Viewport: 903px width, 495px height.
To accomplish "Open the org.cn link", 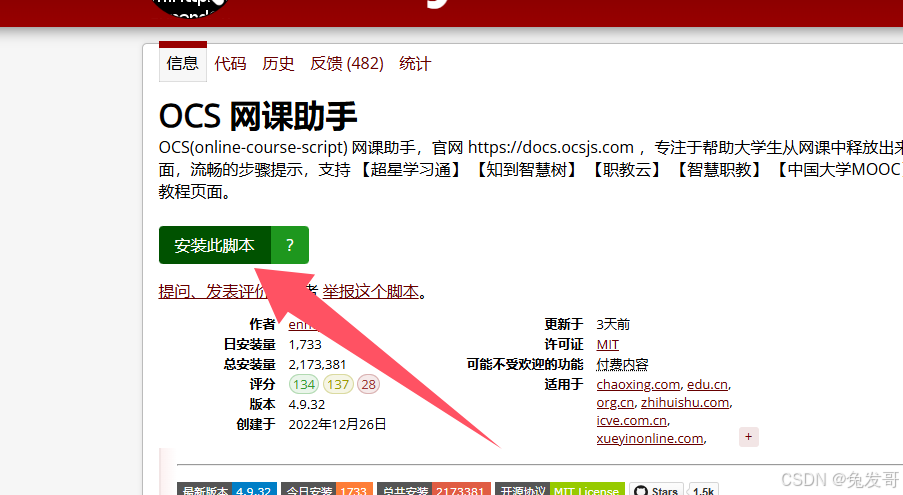I will 615,402.
